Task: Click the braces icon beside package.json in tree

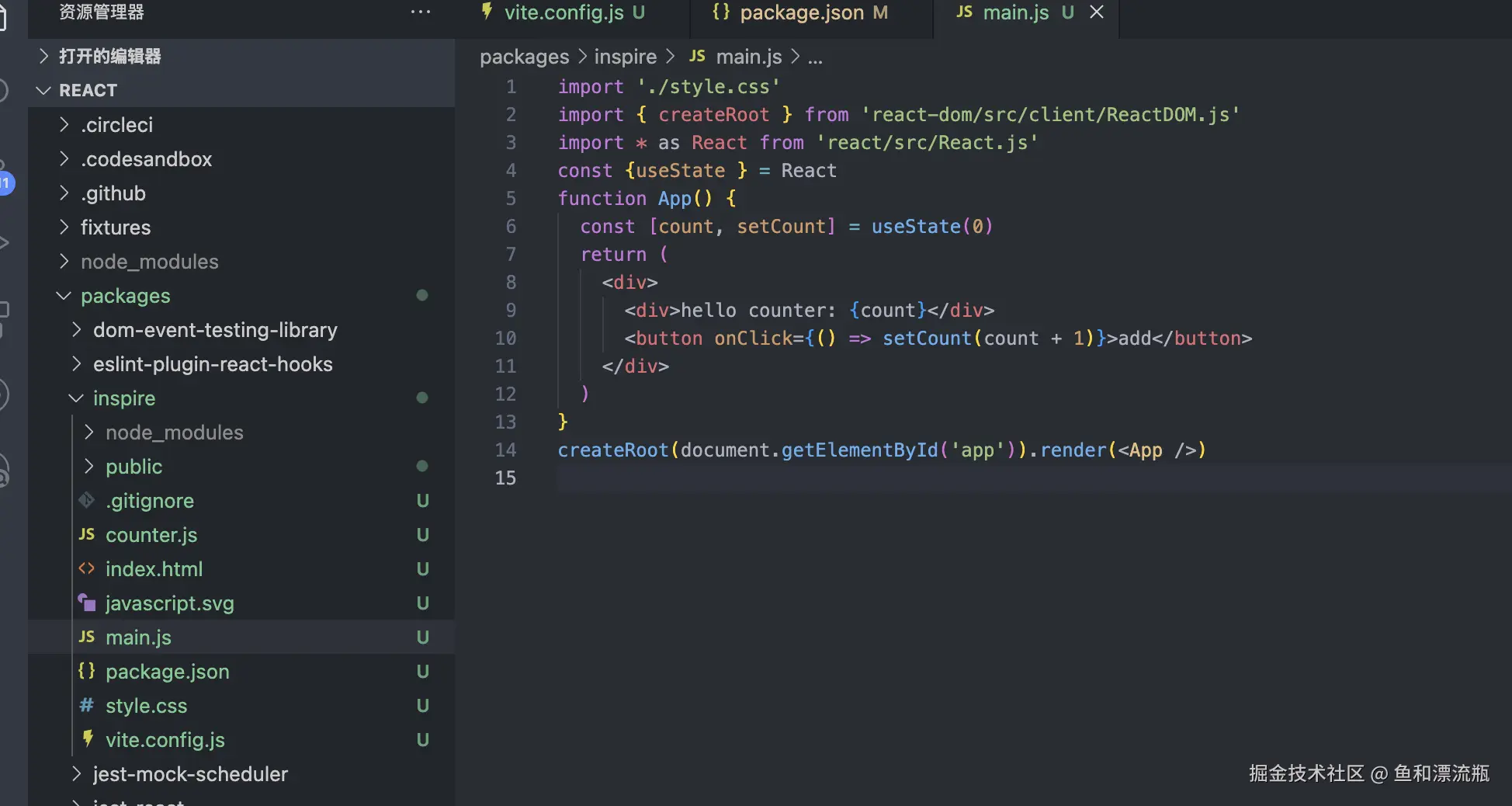Action: coord(87,671)
